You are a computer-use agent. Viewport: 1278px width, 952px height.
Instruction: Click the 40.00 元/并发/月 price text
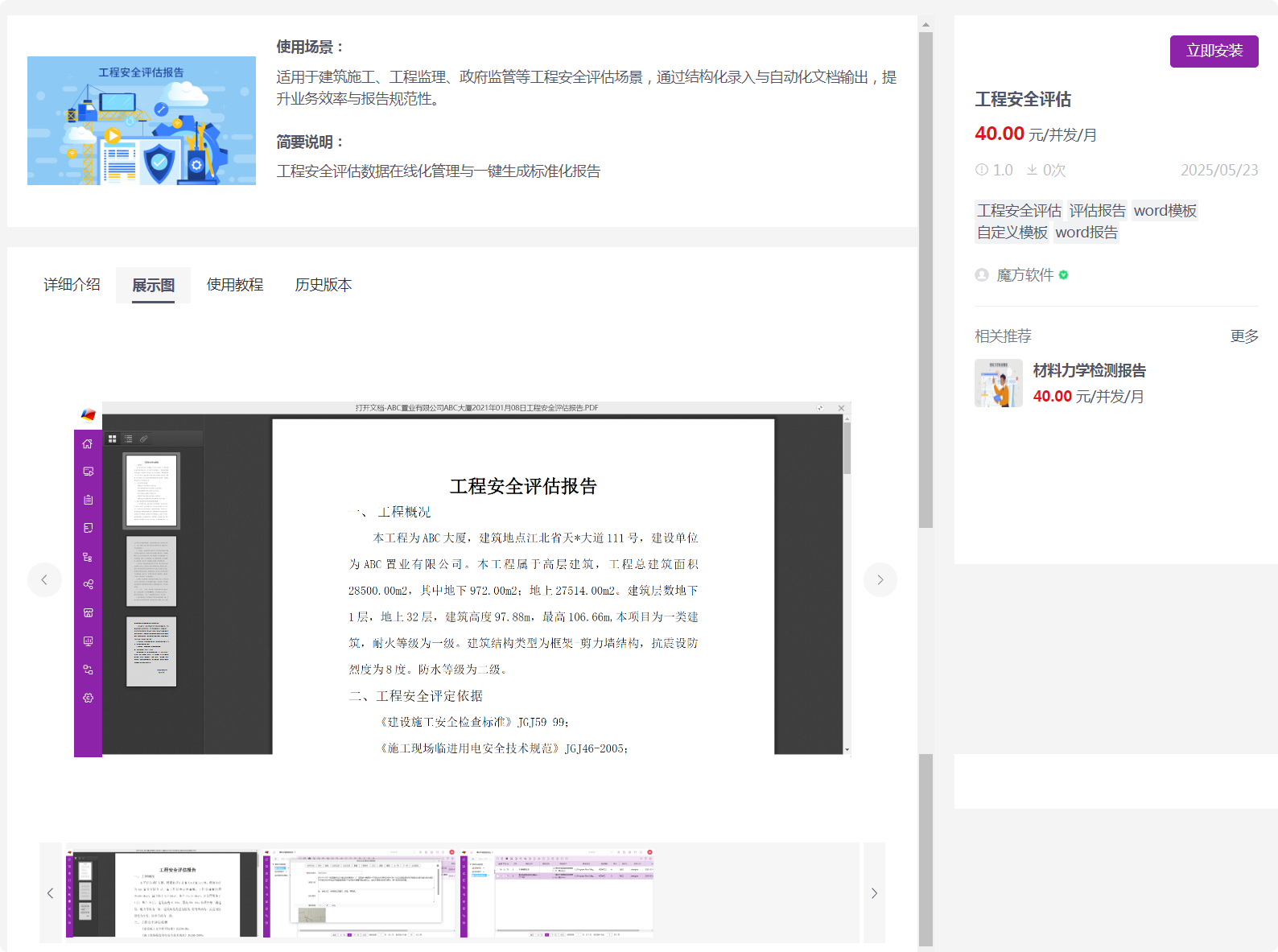pos(1036,134)
